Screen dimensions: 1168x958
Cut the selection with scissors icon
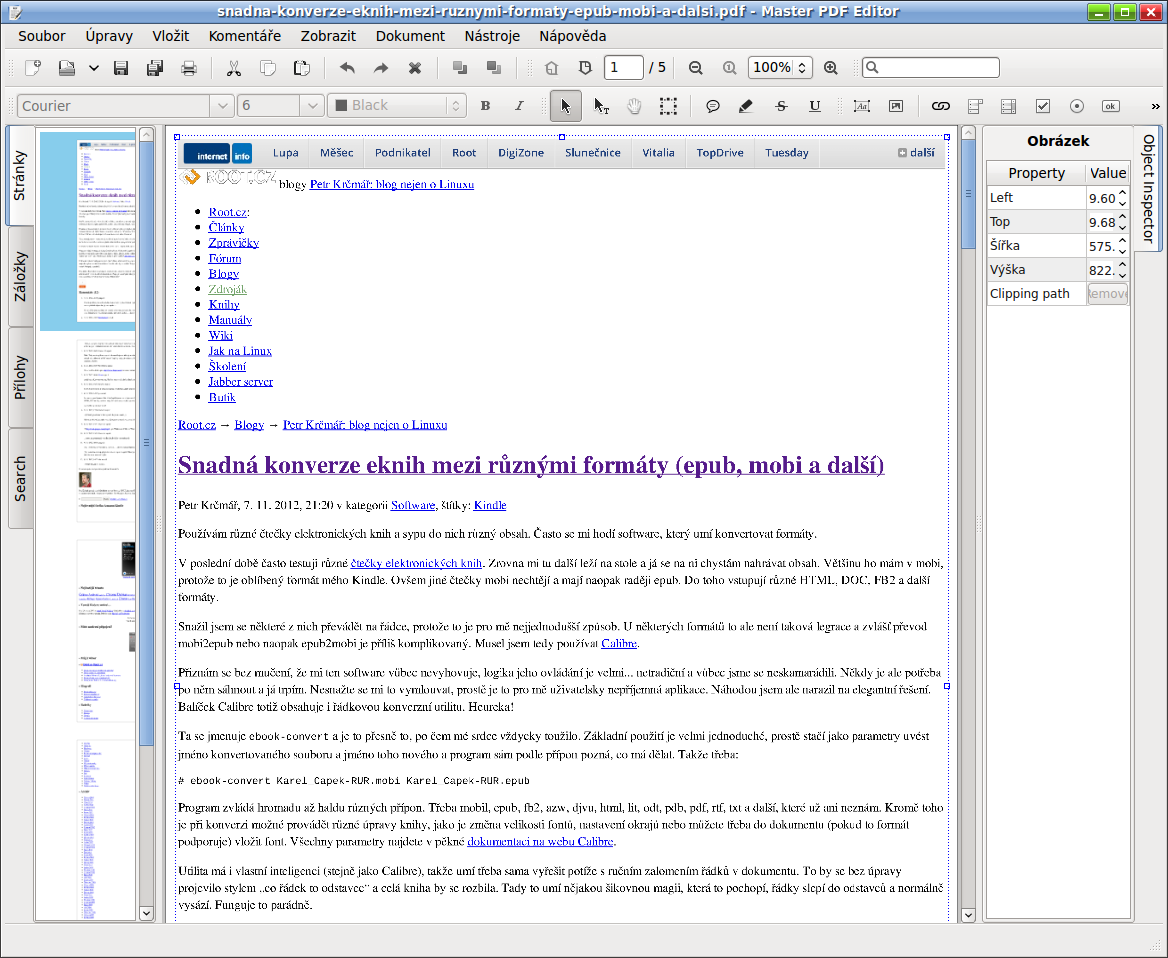click(x=234, y=68)
